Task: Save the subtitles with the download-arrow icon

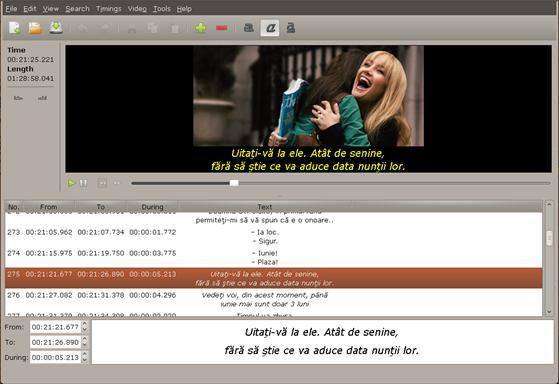Action: (56, 27)
